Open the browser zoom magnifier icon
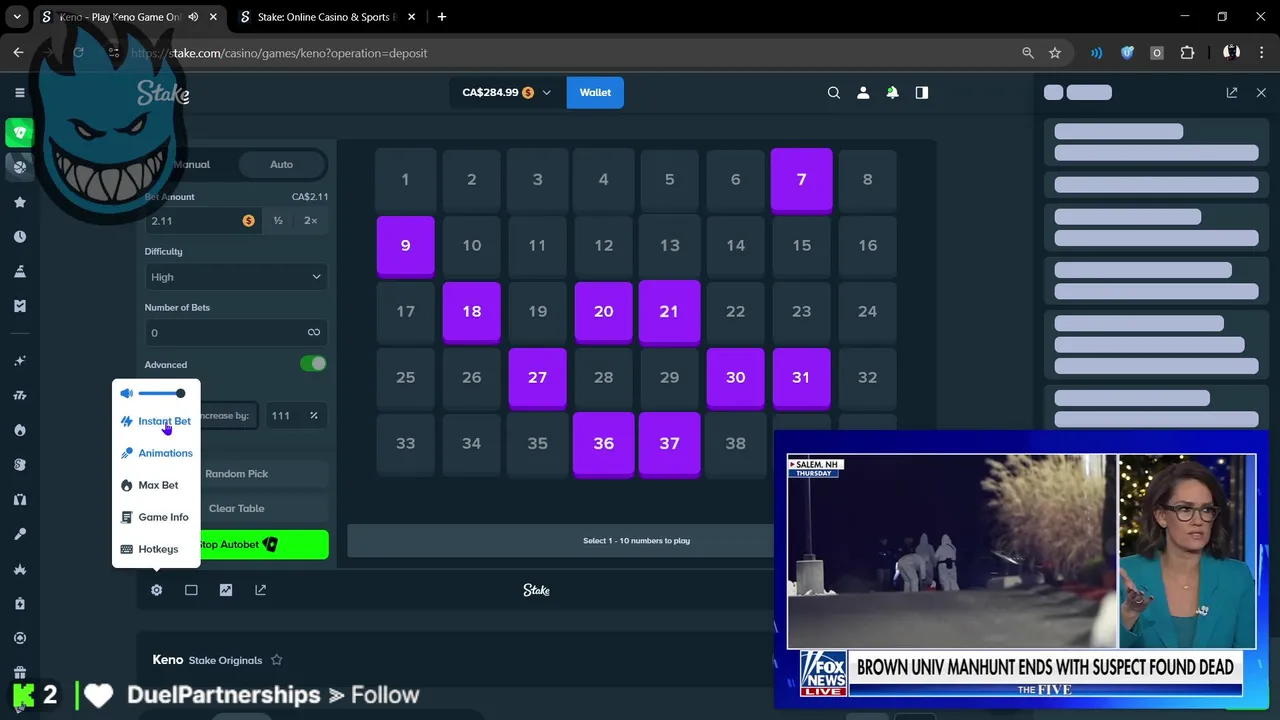 tap(1028, 53)
